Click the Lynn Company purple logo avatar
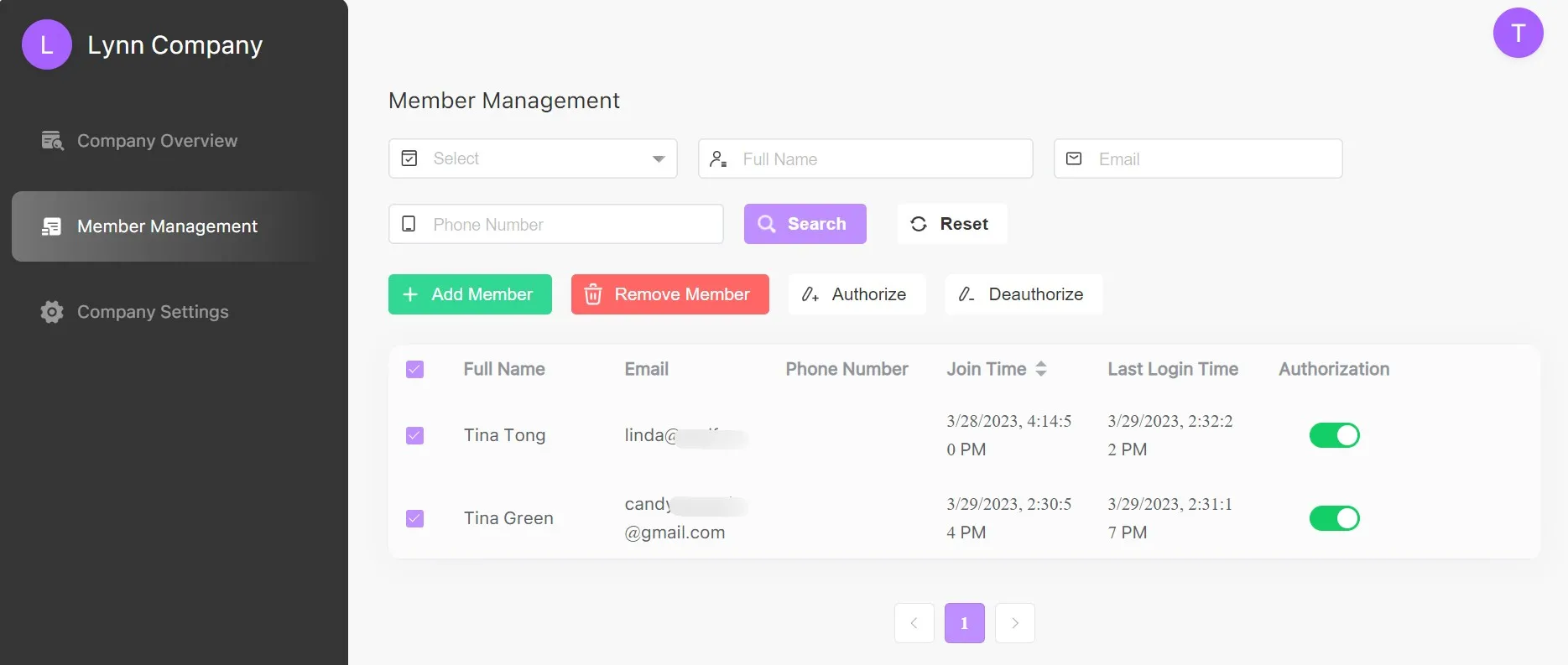The width and height of the screenshot is (1568, 665). [x=46, y=44]
